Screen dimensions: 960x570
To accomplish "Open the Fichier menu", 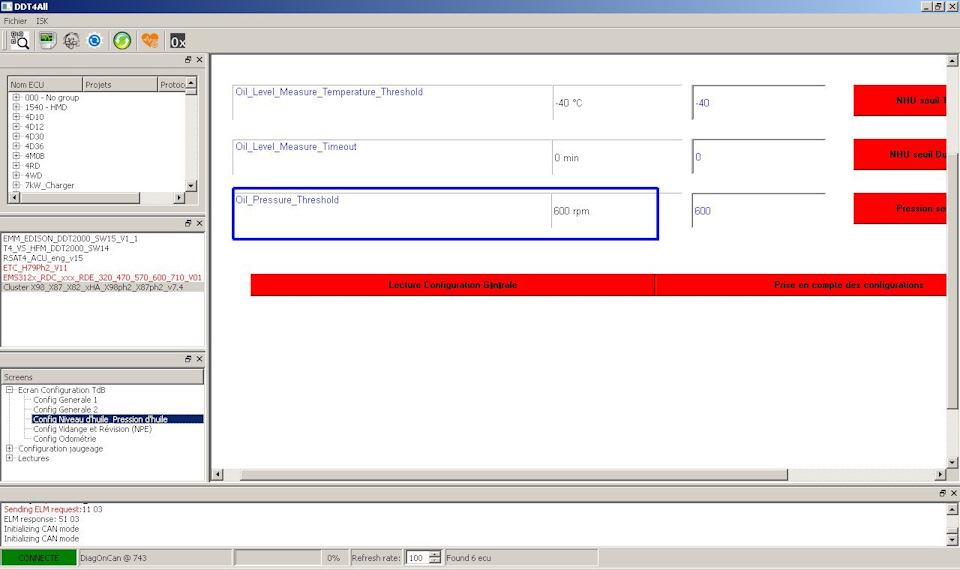I will coord(15,21).
